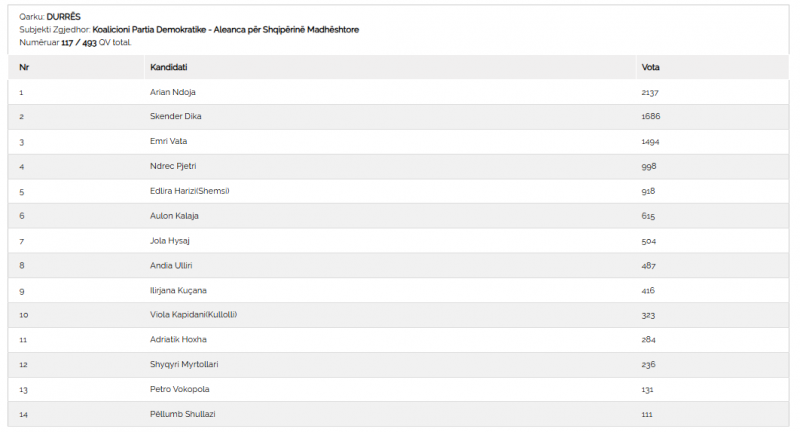Select Edlira Harizi(Shemsi) entry
Viewport: 800px width, 432px height.
pyautogui.click(x=189, y=191)
